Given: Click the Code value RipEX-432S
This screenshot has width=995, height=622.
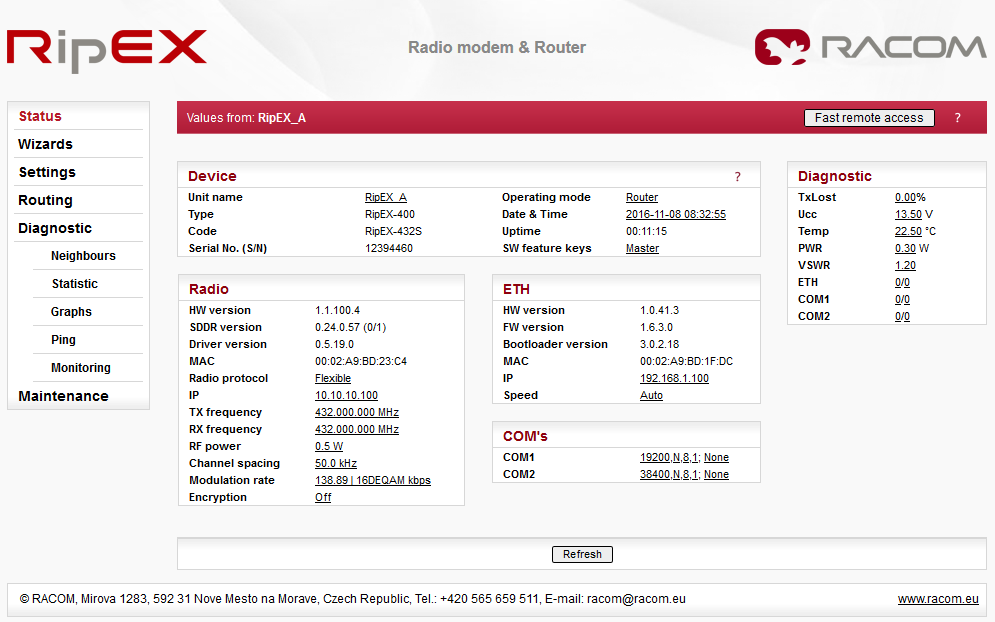Looking at the screenshot, I should pyautogui.click(x=393, y=232).
